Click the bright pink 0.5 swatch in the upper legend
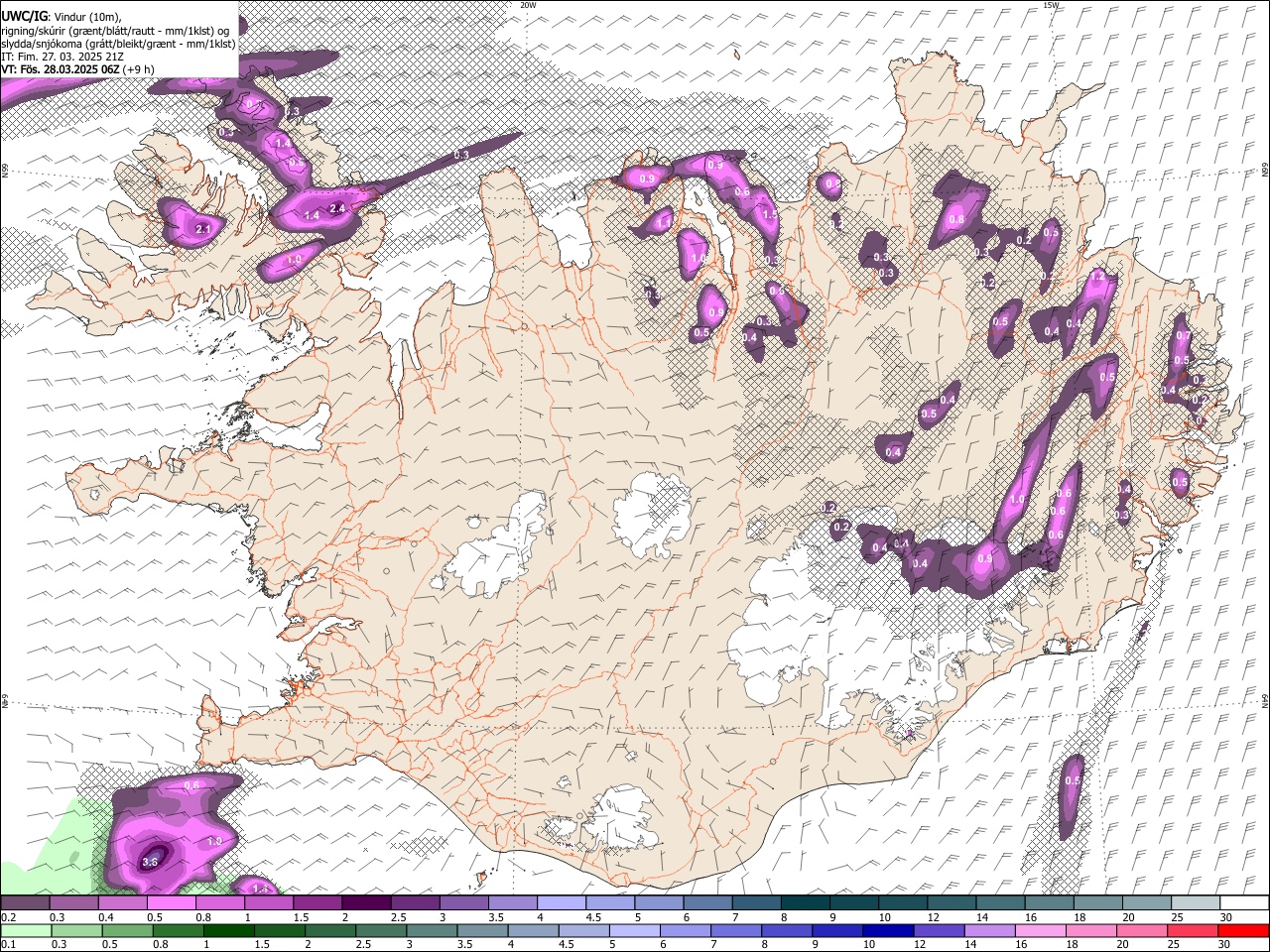The width and height of the screenshot is (1270, 952). (171, 902)
